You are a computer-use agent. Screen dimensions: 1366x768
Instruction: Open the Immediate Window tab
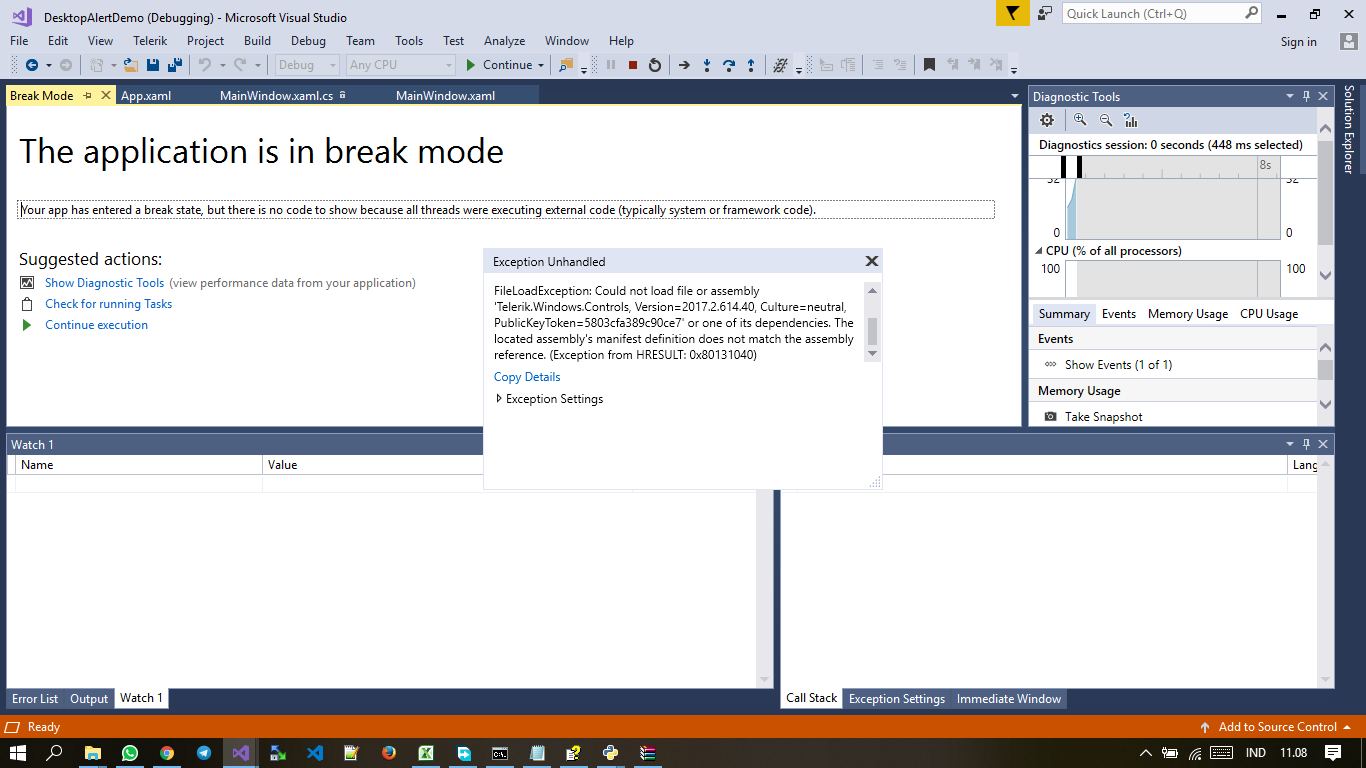tap(1009, 699)
